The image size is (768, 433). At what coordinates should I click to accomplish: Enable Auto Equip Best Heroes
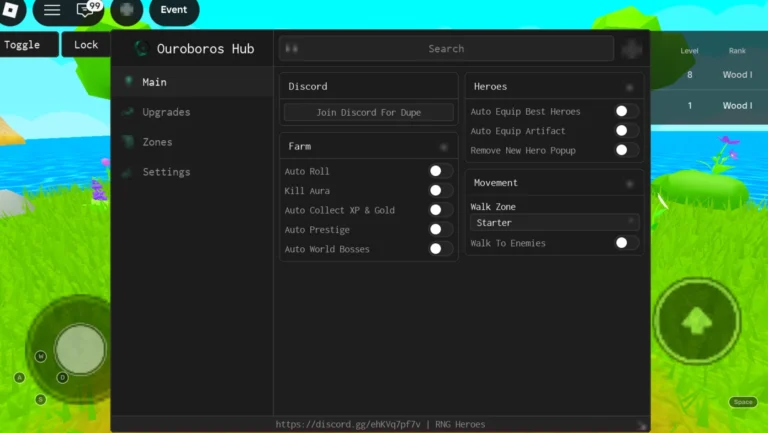pos(626,111)
